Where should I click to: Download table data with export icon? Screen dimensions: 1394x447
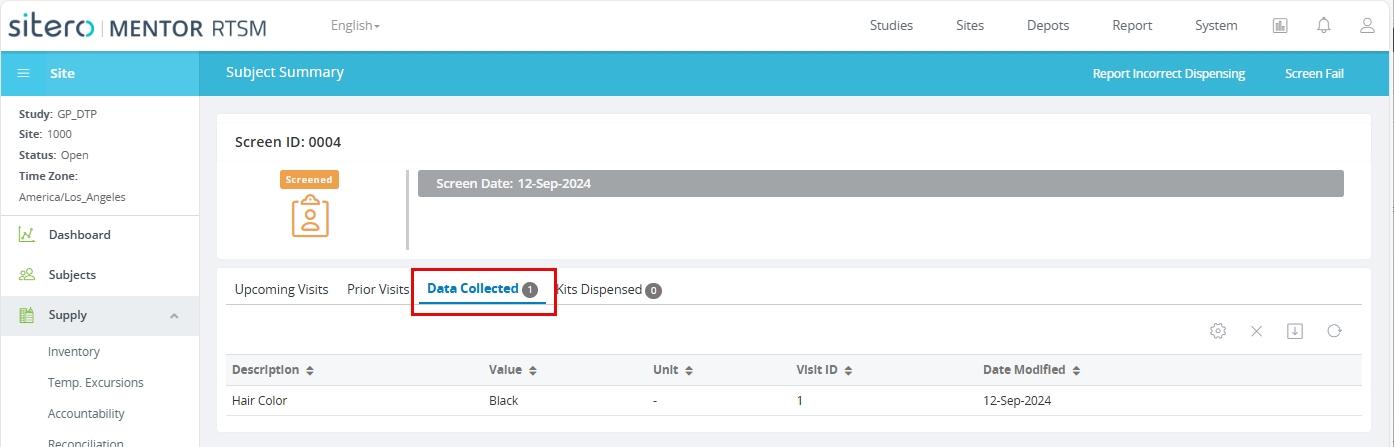1295,331
